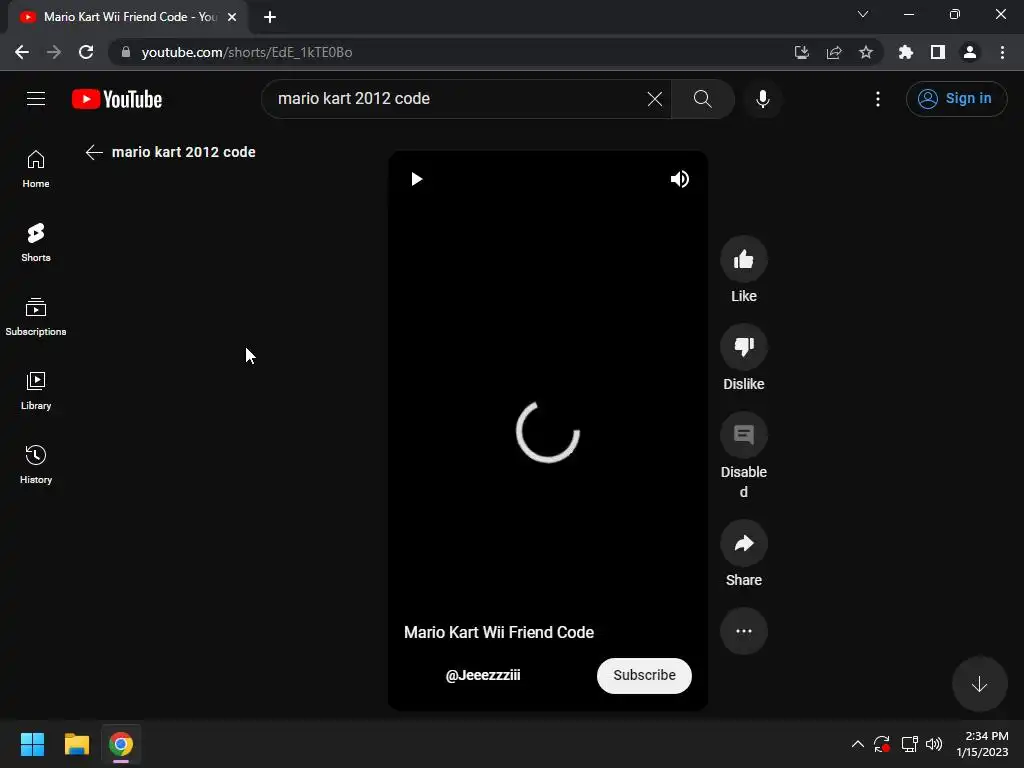The width and height of the screenshot is (1024, 768).
Task: Share this Short
Action: [x=743, y=543]
